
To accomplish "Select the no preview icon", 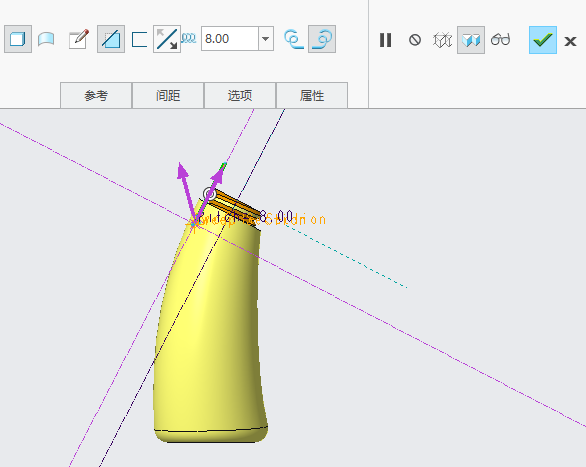I will [415, 40].
